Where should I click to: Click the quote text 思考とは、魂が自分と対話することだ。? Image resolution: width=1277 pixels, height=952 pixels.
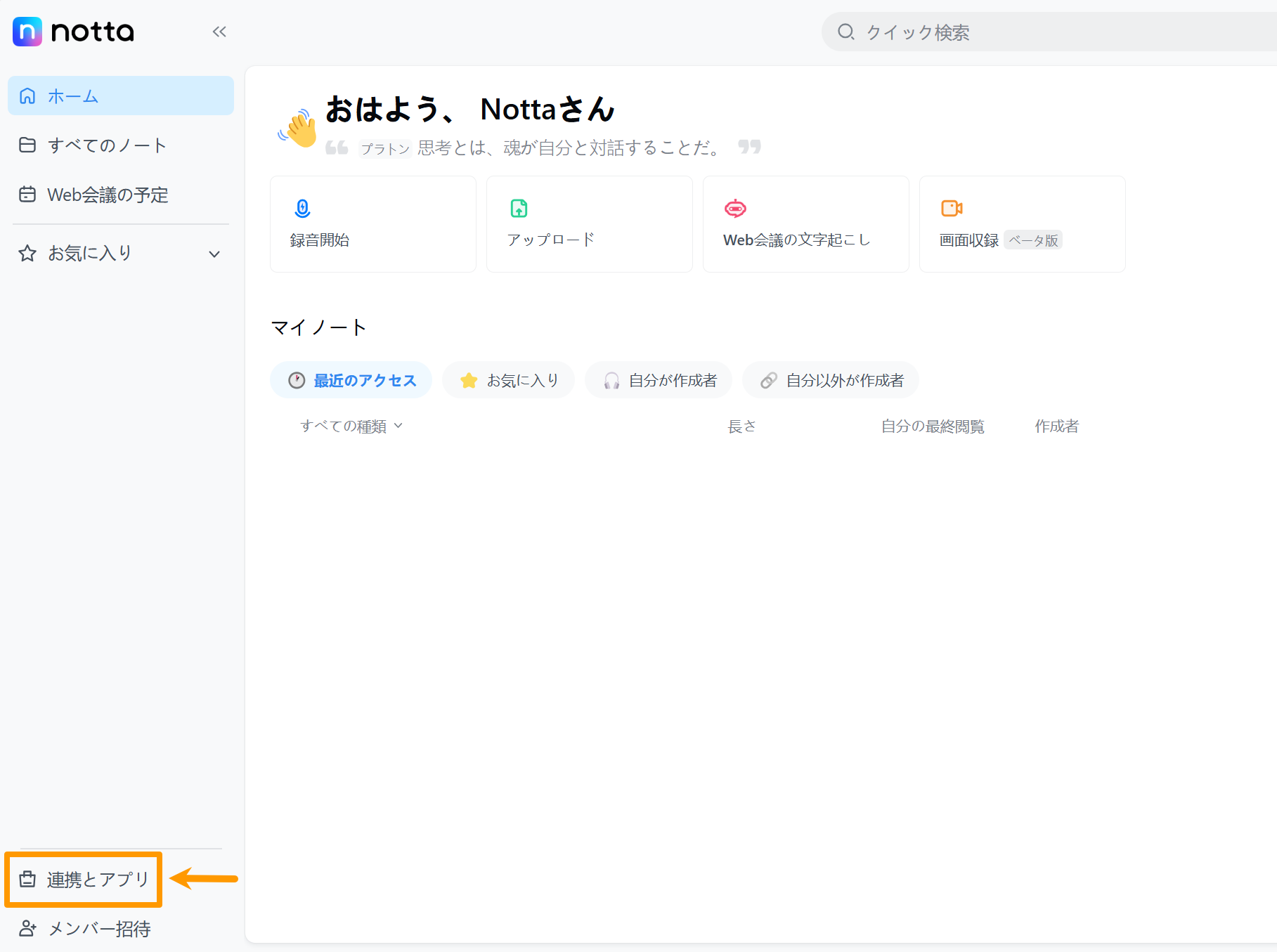(x=570, y=148)
